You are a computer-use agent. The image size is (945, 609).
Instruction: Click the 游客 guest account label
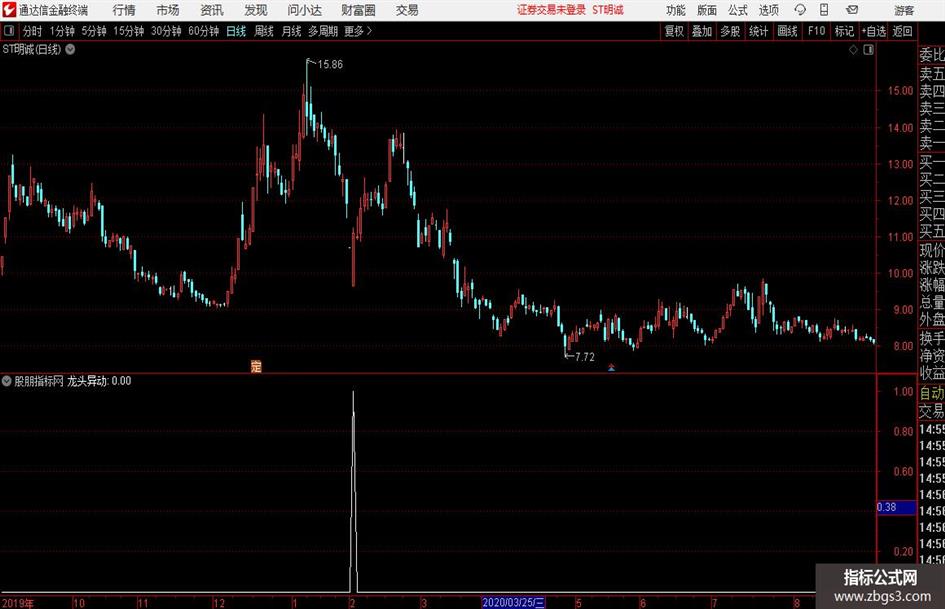pos(904,10)
